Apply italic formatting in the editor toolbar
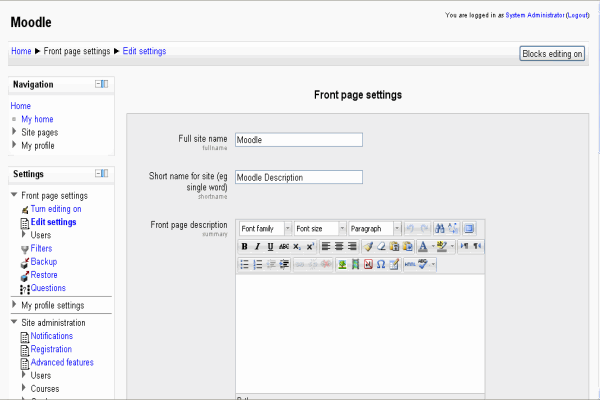Screen dimensions: 600x400 pyautogui.click(x=257, y=246)
